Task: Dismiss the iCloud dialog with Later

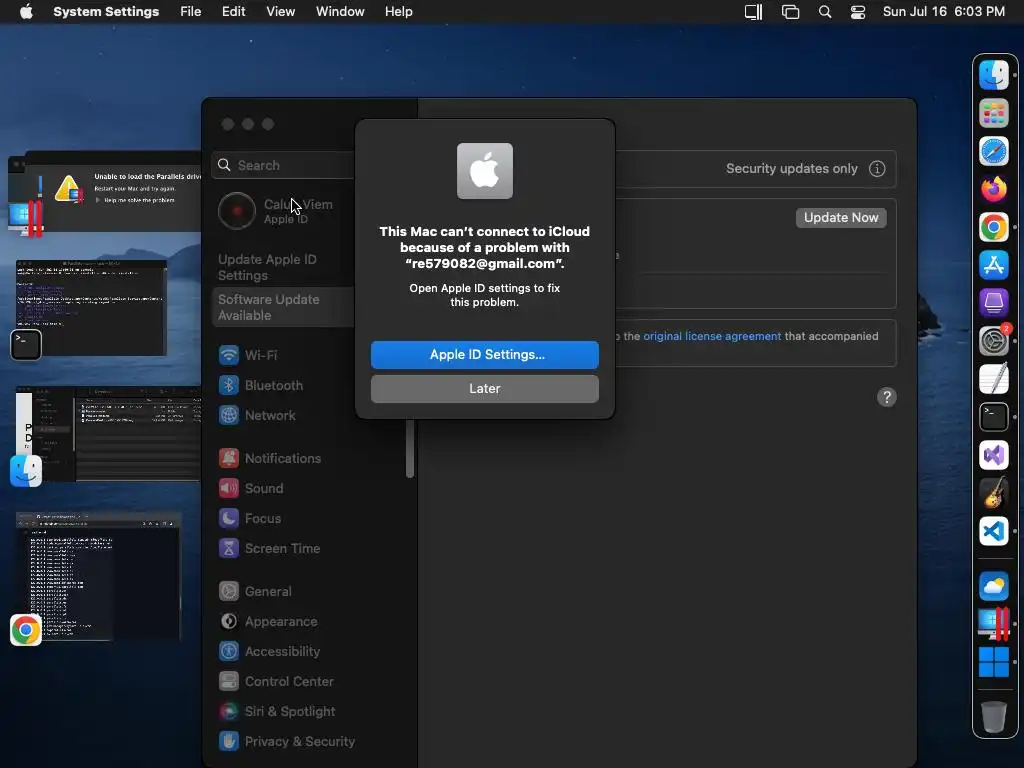Action: (x=485, y=389)
